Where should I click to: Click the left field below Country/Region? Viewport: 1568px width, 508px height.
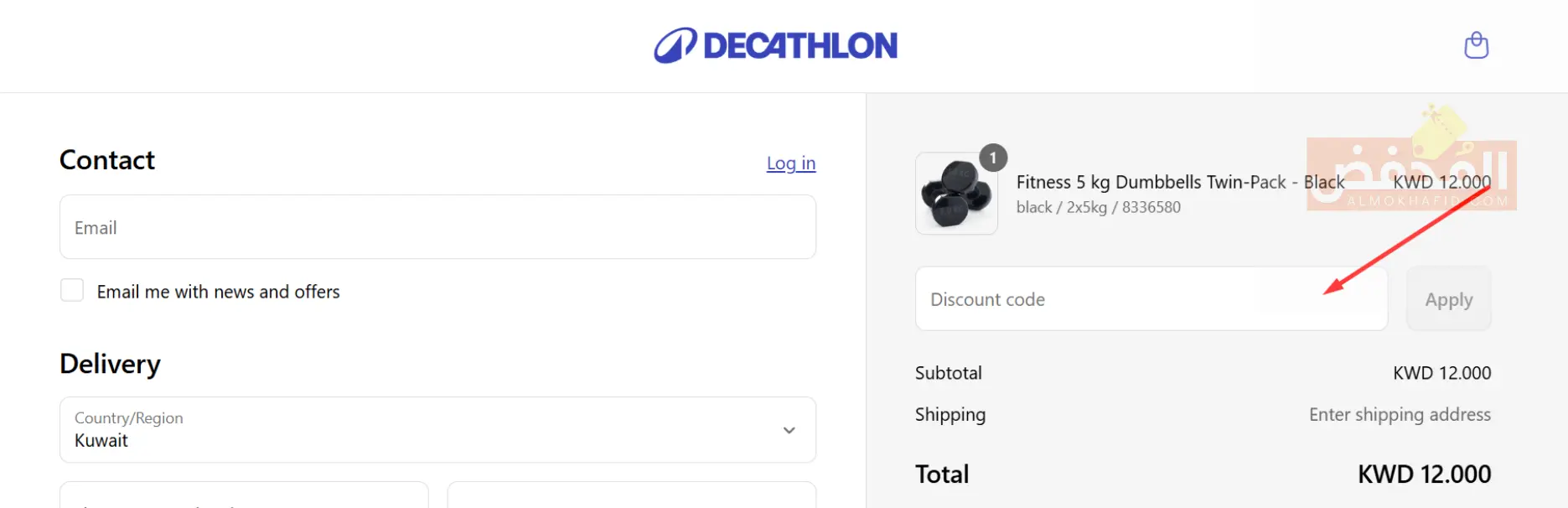pos(244,495)
